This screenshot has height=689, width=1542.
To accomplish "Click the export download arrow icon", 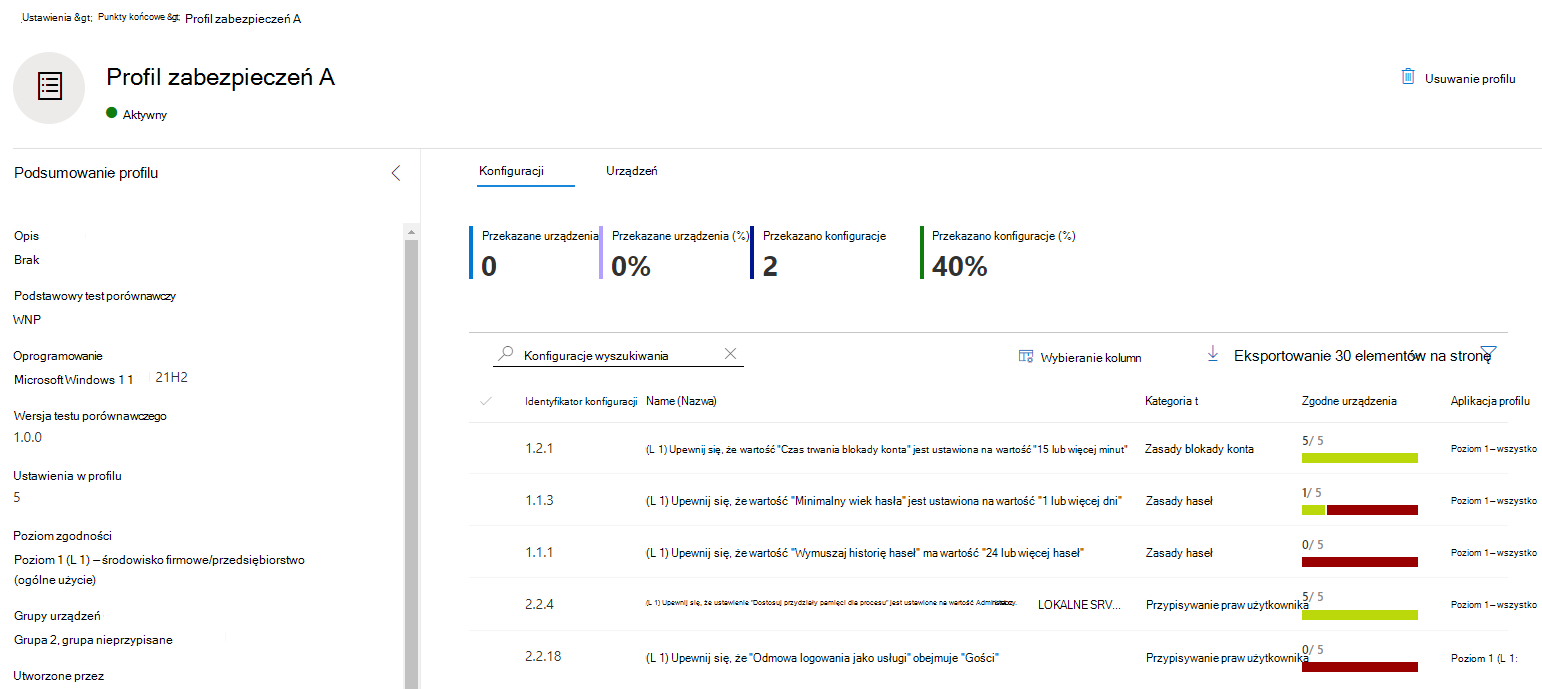I will tap(1213, 354).
